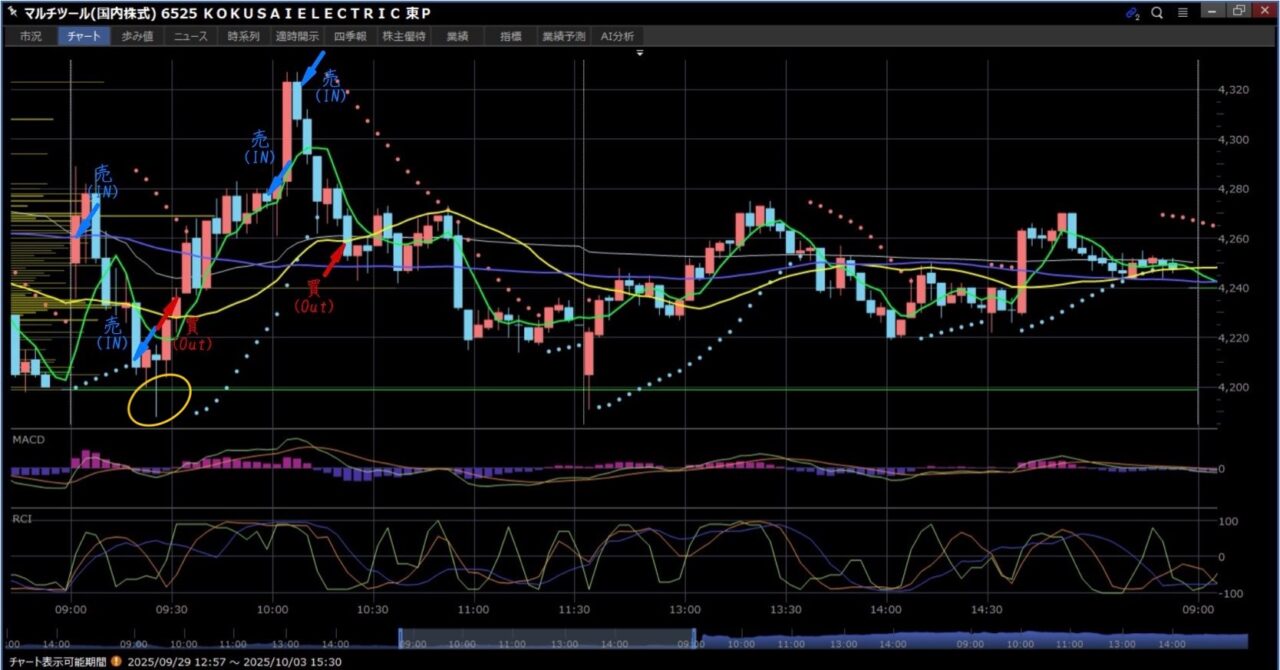1280x670 pixels.
Task: Click the left handle of the range selector
Action: click(401, 637)
